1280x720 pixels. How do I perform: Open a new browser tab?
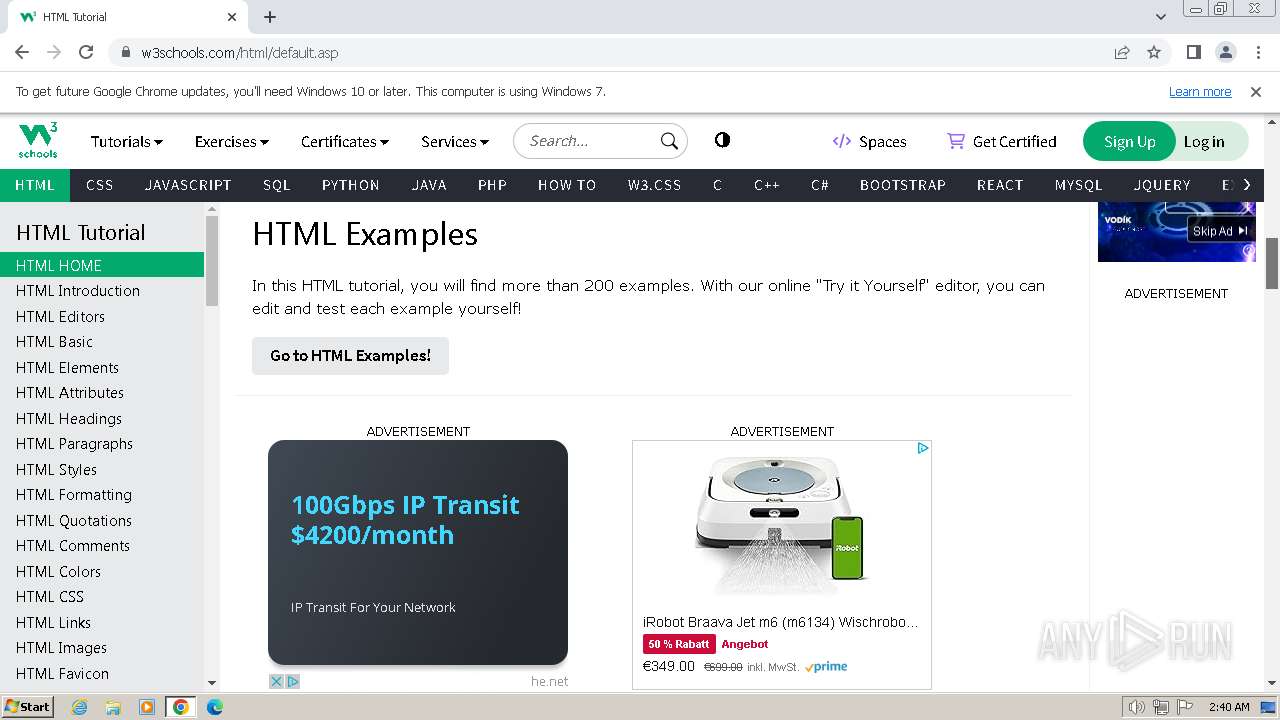point(270,17)
